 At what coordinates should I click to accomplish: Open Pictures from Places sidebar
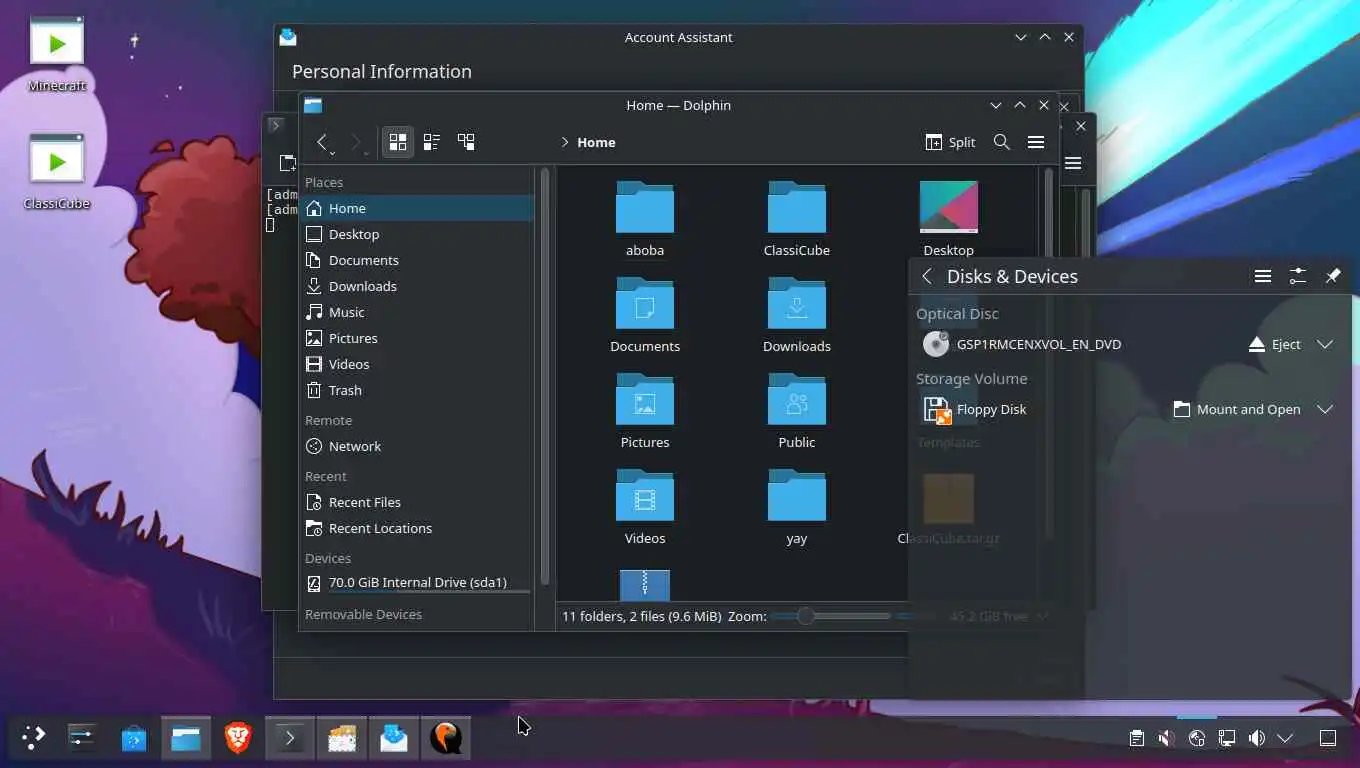tap(418, 338)
